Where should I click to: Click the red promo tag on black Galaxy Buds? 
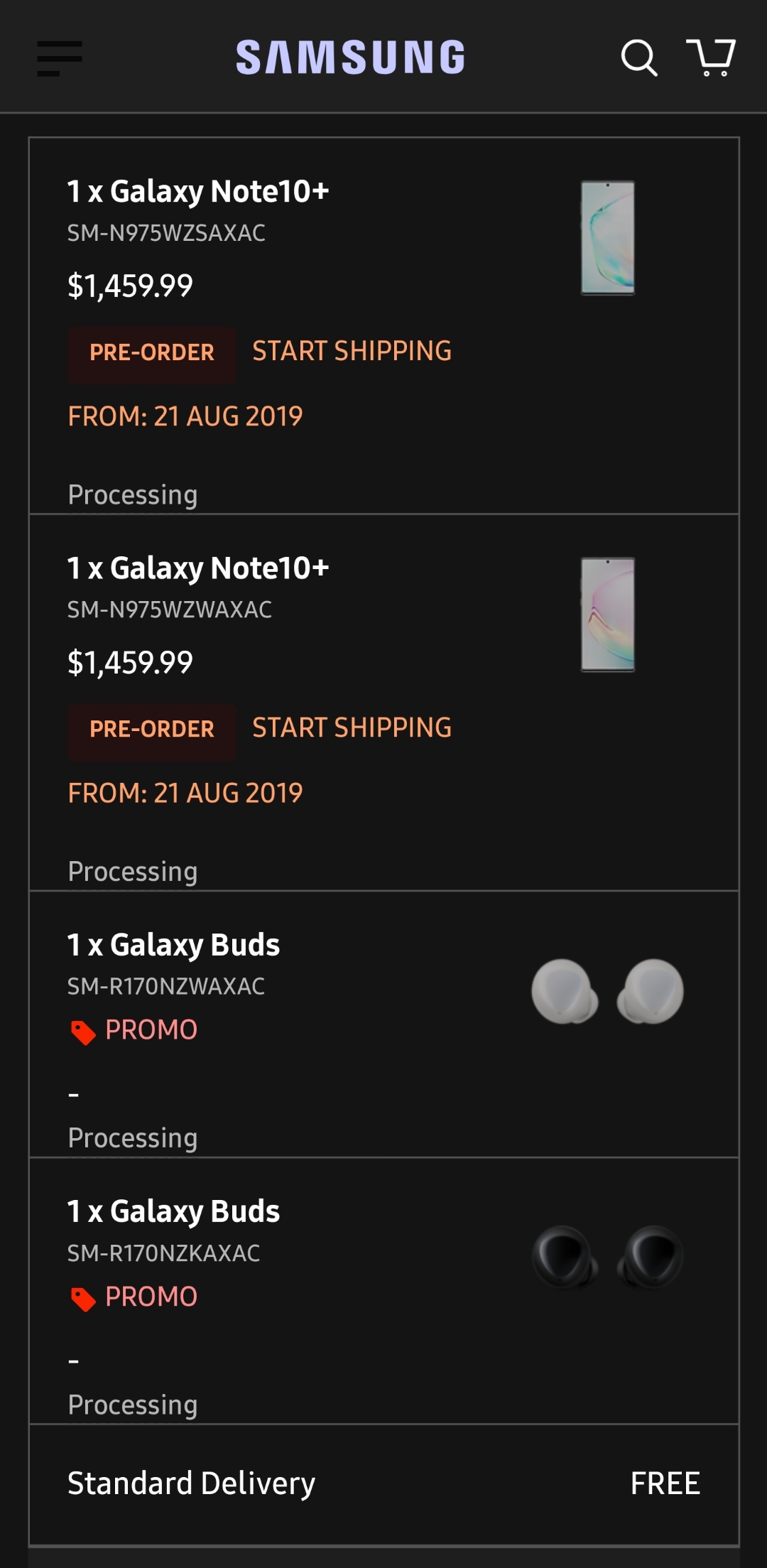click(83, 1299)
